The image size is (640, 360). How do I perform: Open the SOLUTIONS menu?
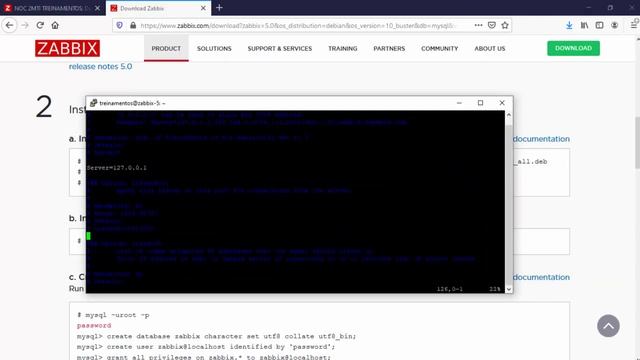[214, 49]
